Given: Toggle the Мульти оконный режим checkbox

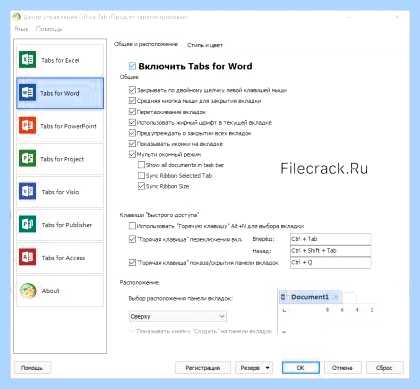Looking at the screenshot, I should coord(132,154).
